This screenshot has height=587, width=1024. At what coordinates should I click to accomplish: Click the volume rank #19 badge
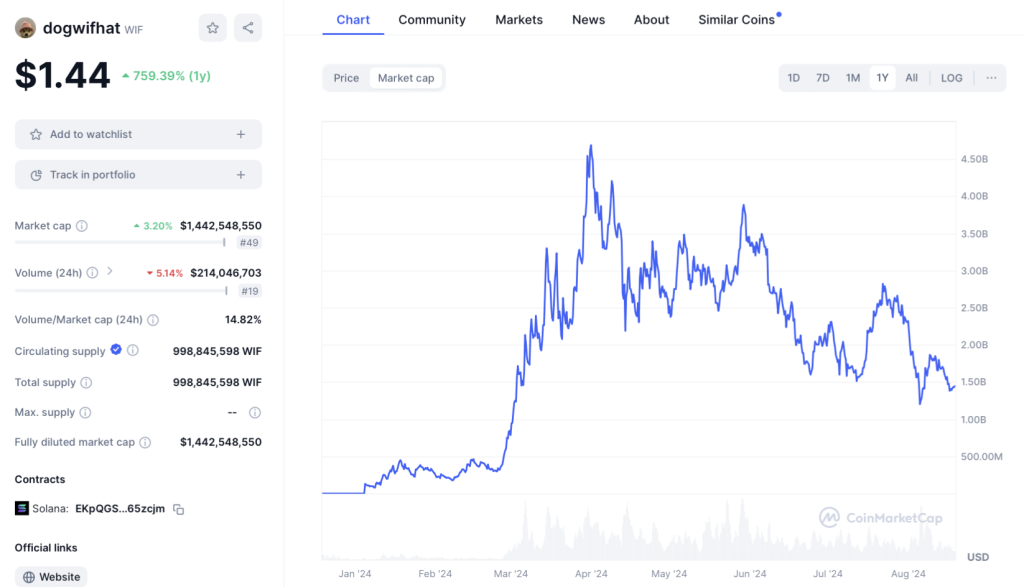click(249, 291)
